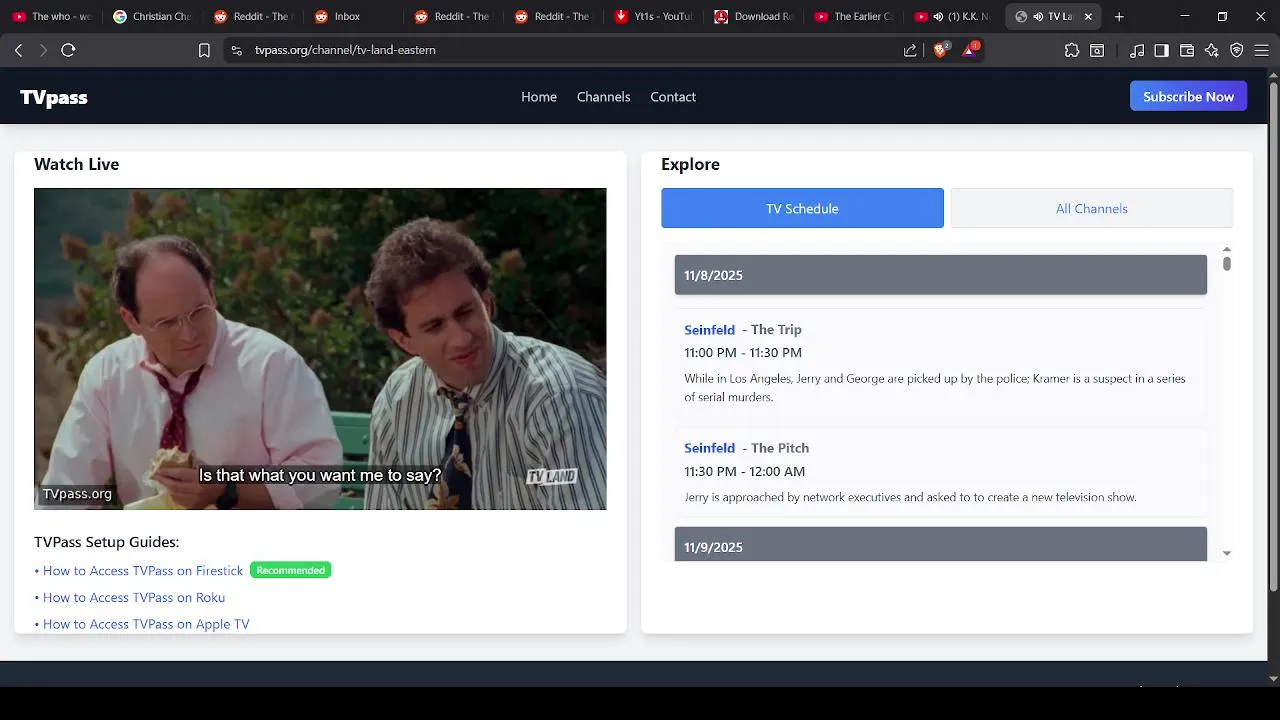Screen dimensions: 1280x720
Task: Open the Contact nav link
Action: click(x=673, y=97)
